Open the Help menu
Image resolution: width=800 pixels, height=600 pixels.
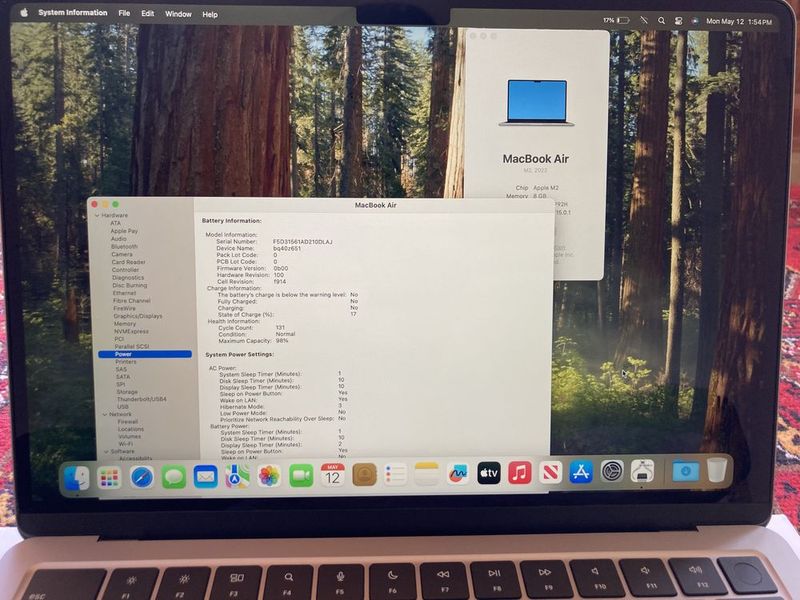(210, 14)
